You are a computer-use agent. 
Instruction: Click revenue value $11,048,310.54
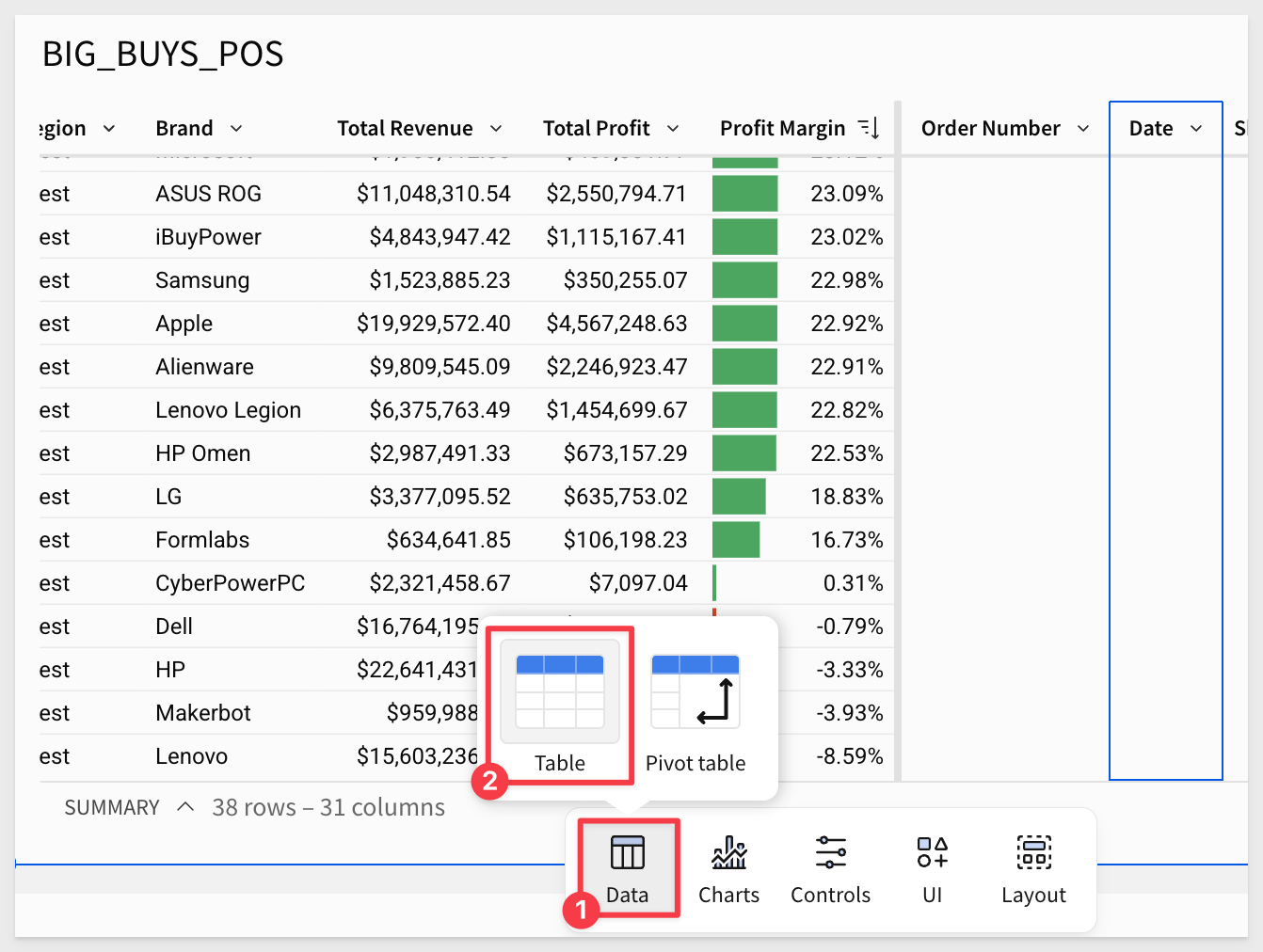(x=433, y=194)
